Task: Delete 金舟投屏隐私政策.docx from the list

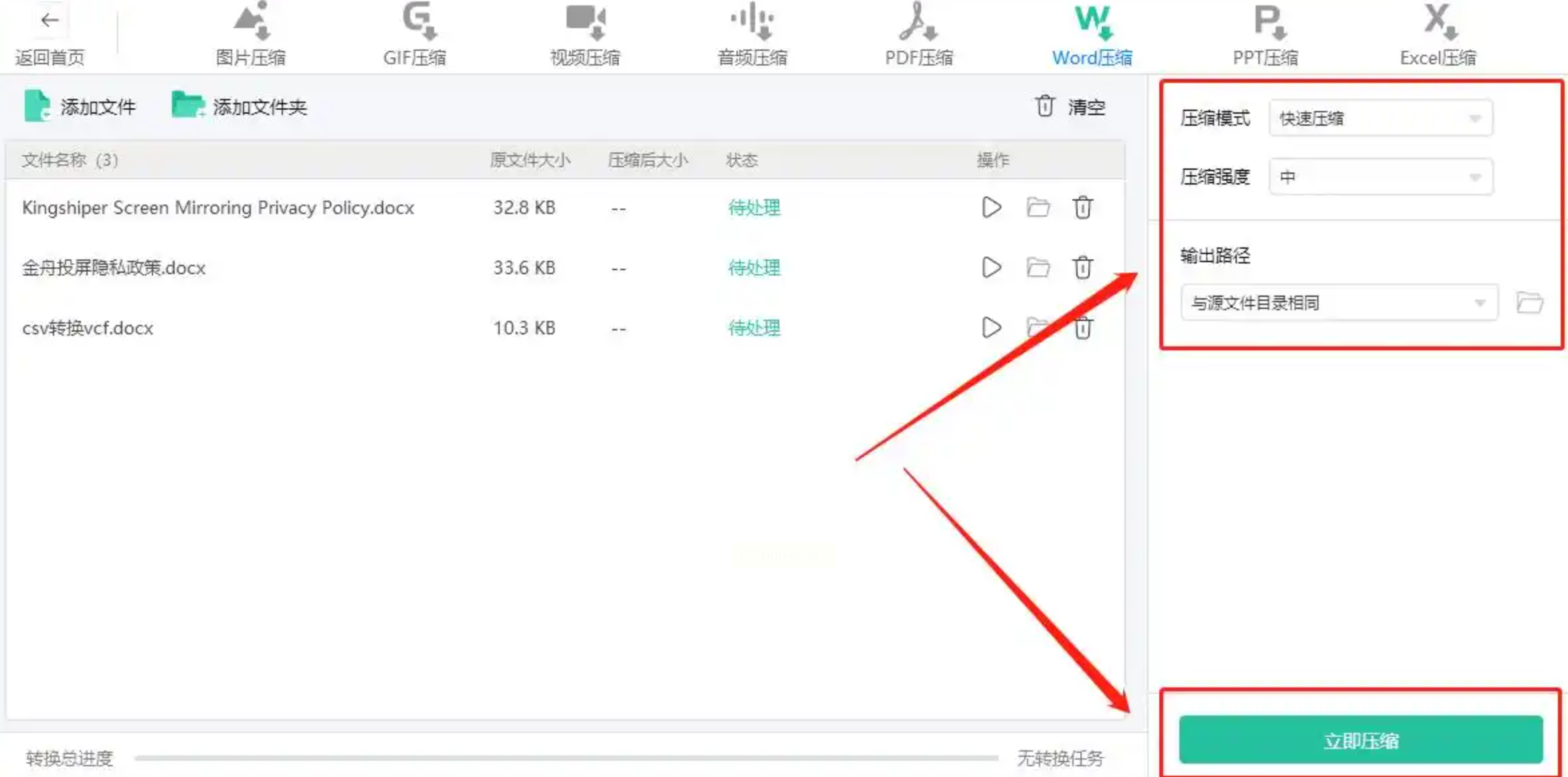Action: tap(1082, 268)
